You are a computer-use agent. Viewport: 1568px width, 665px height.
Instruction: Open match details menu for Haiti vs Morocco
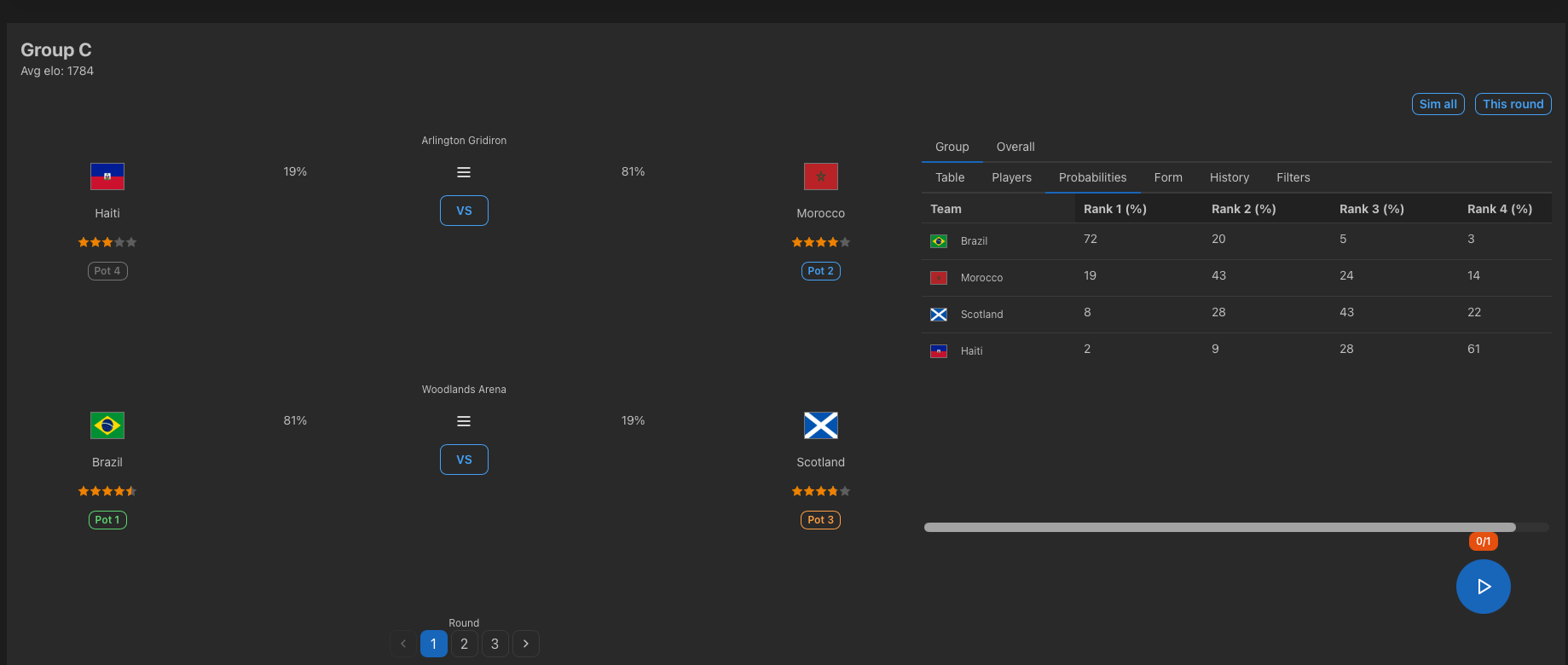[464, 172]
